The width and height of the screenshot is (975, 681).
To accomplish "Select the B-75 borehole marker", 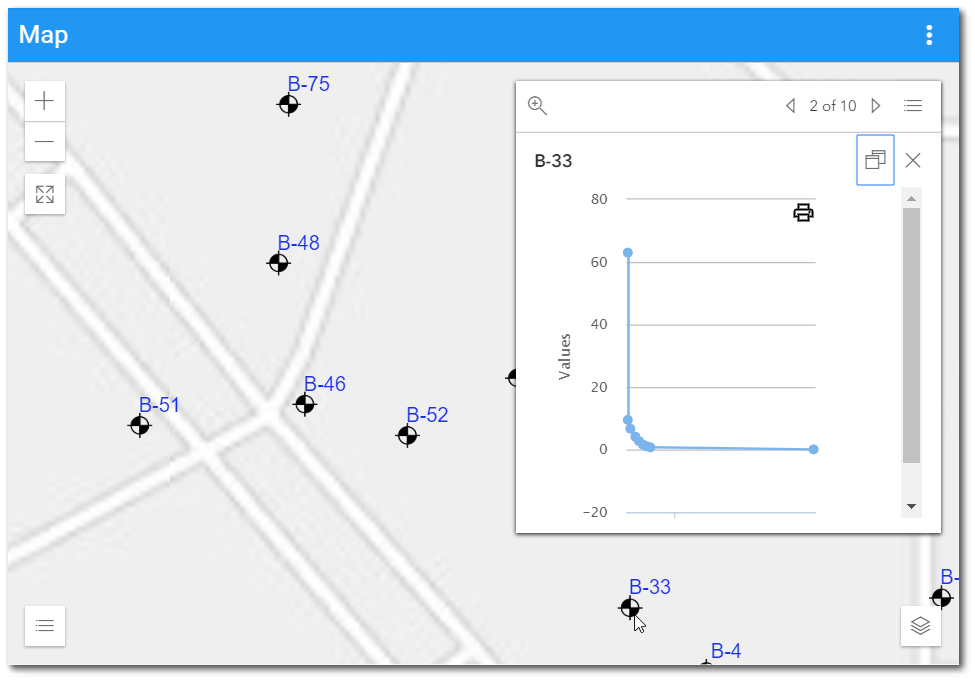I will click(288, 104).
